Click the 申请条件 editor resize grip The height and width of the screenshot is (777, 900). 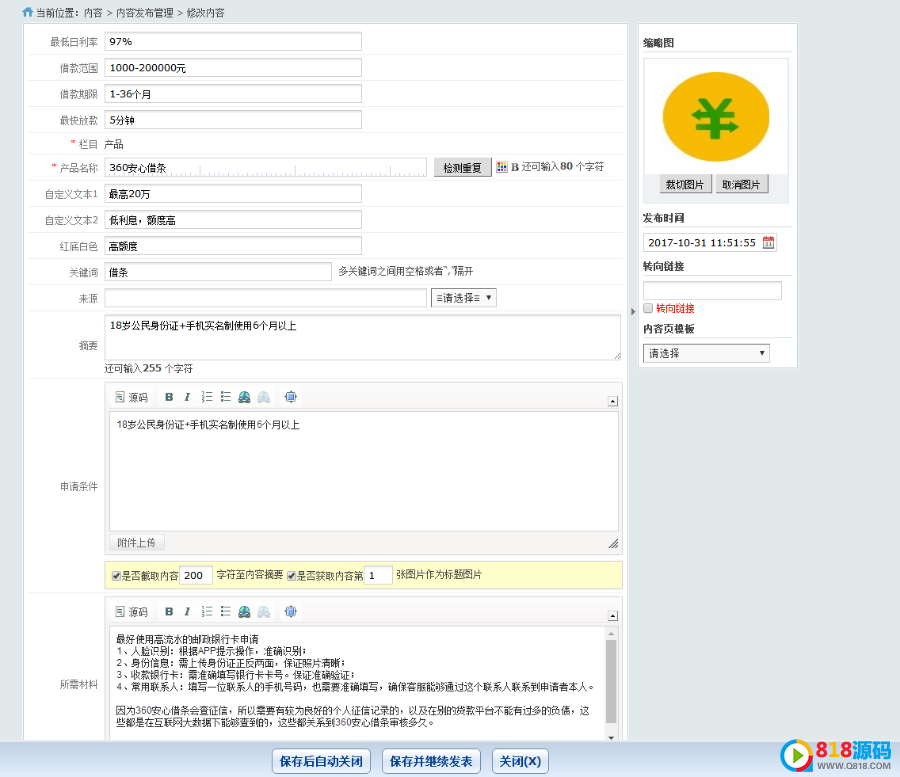613,543
